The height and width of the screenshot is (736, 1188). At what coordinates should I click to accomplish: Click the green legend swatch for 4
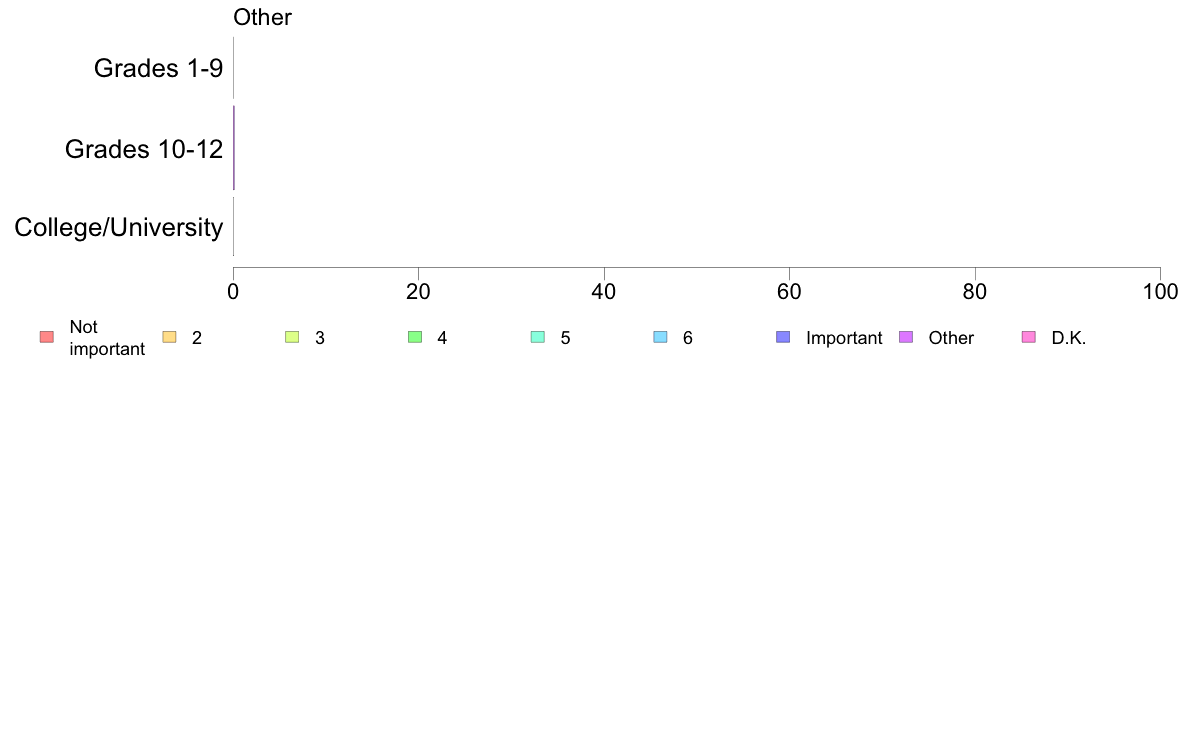415,337
